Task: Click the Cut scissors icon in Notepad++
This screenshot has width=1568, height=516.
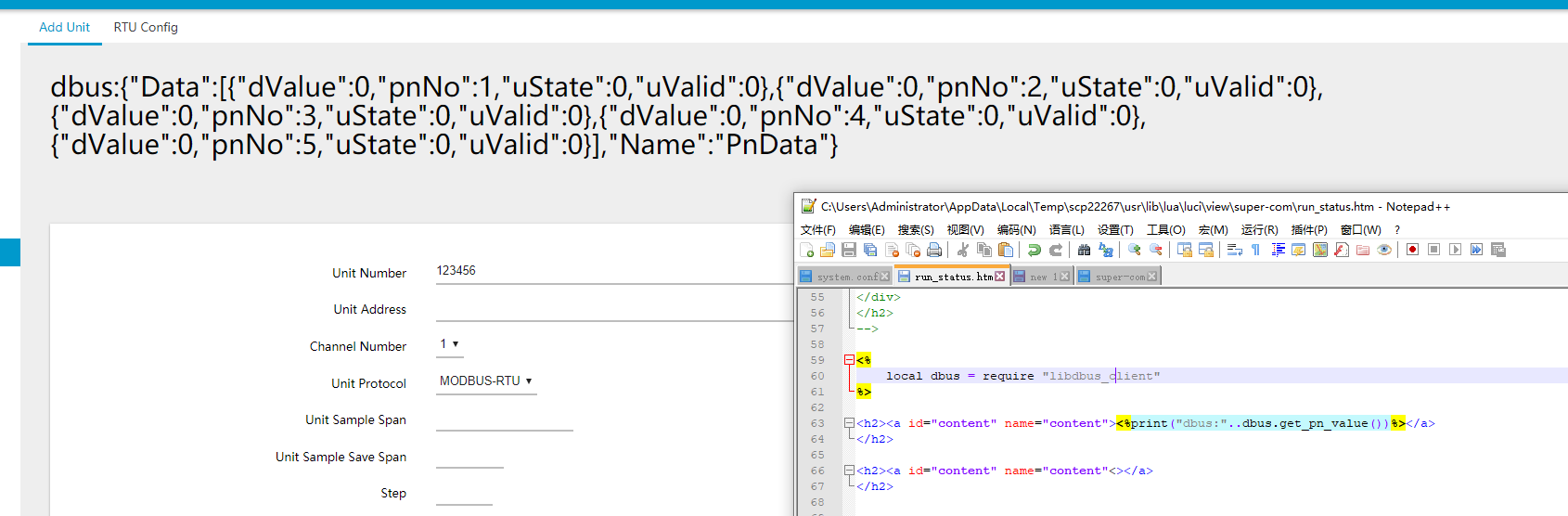Action: (x=963, y=250)
